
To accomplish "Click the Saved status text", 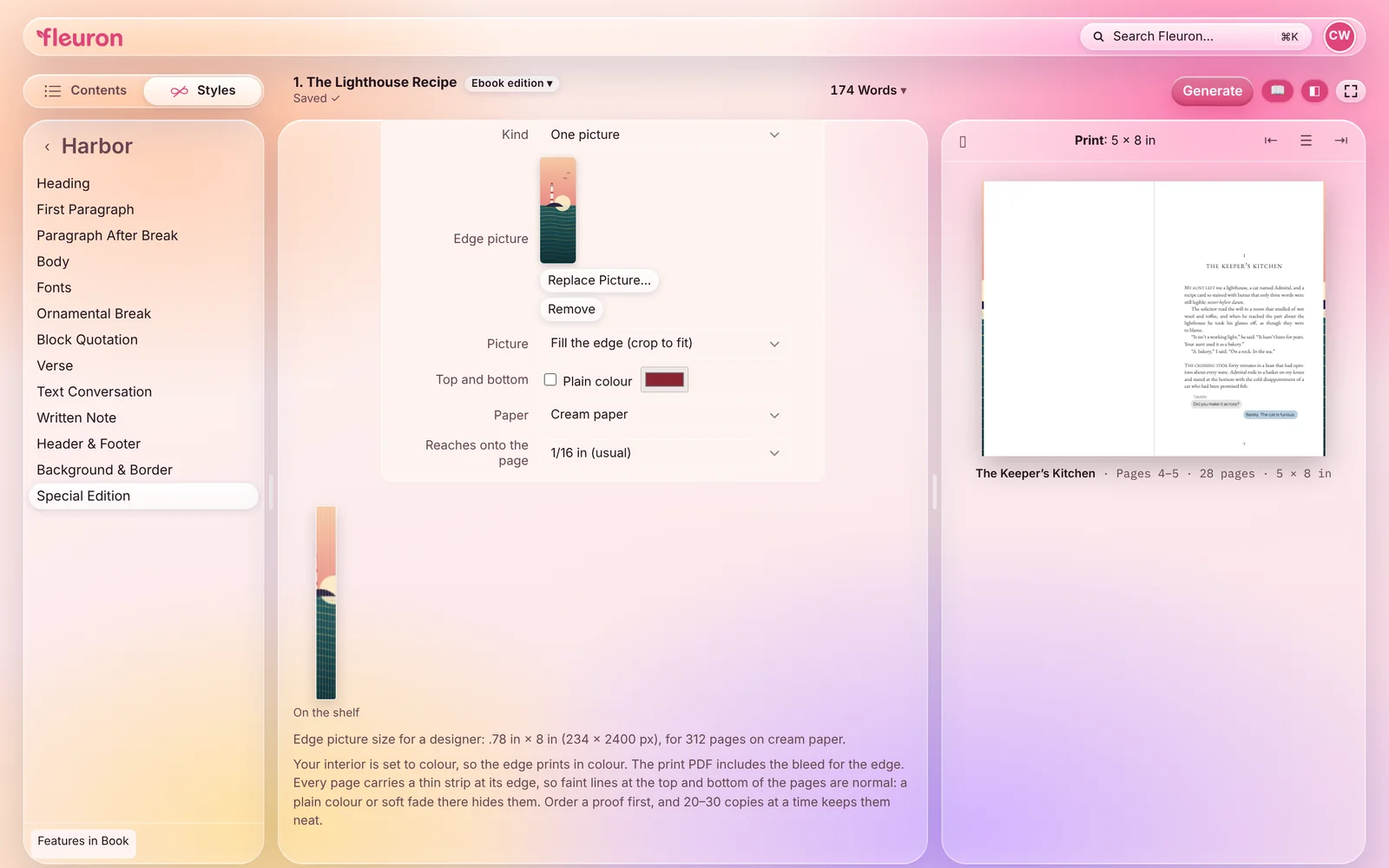I will [316, 99].
